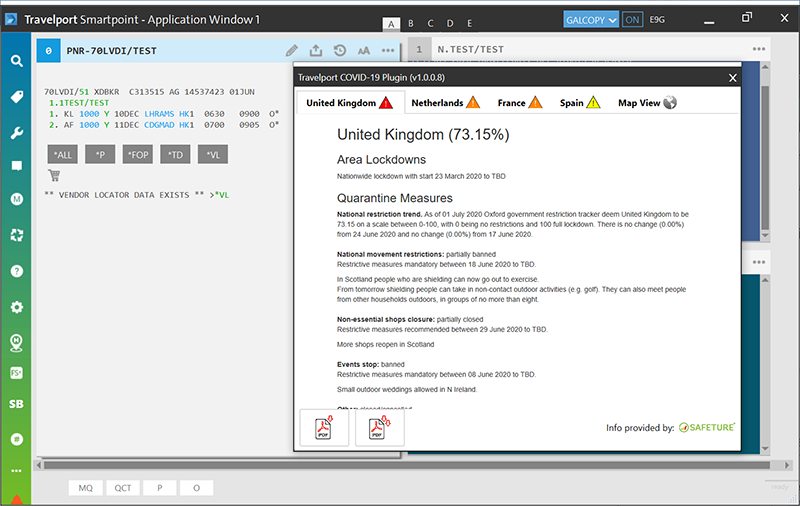
Task: Click the hotel map-pin sidebar icon
Action: pyautogui.click(x=16, y=343)
